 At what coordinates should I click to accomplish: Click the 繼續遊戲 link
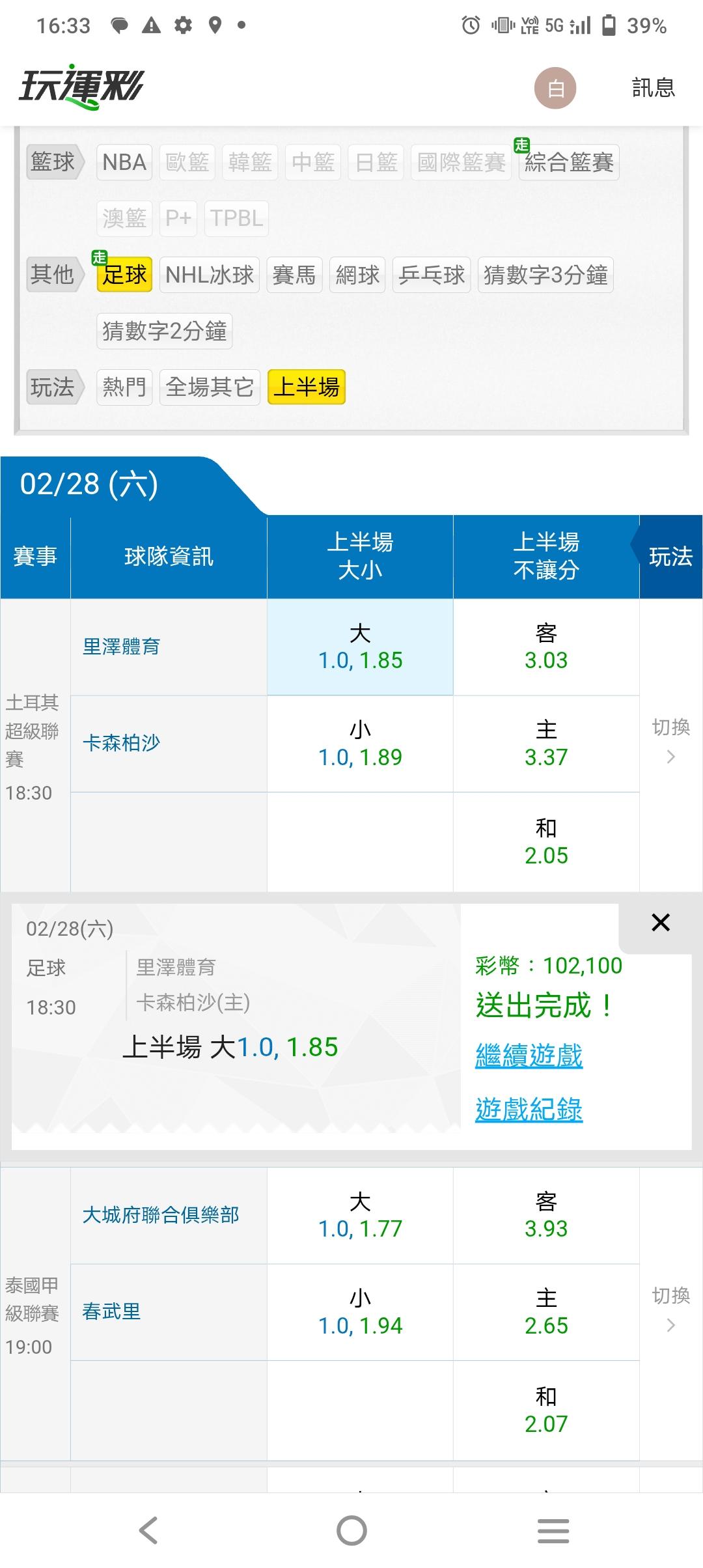tap(529, 1056)
